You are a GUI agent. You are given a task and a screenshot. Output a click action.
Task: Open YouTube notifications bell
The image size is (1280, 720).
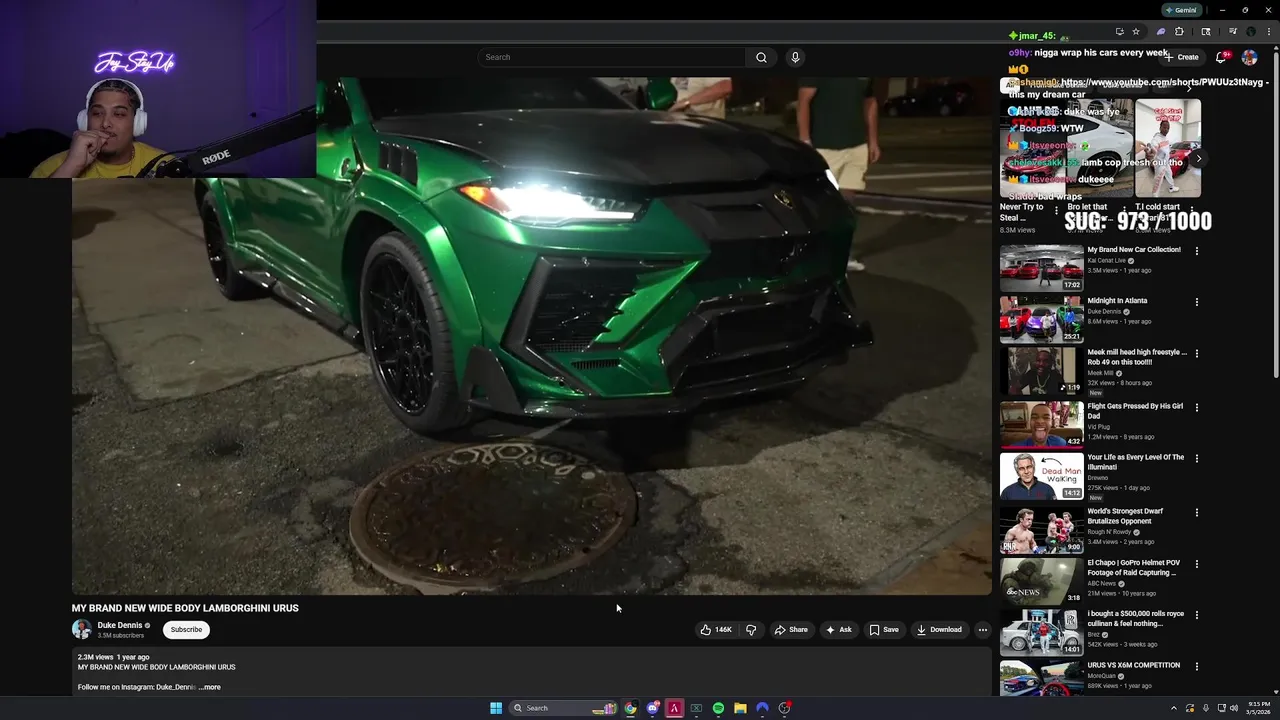coord(1221,57)
